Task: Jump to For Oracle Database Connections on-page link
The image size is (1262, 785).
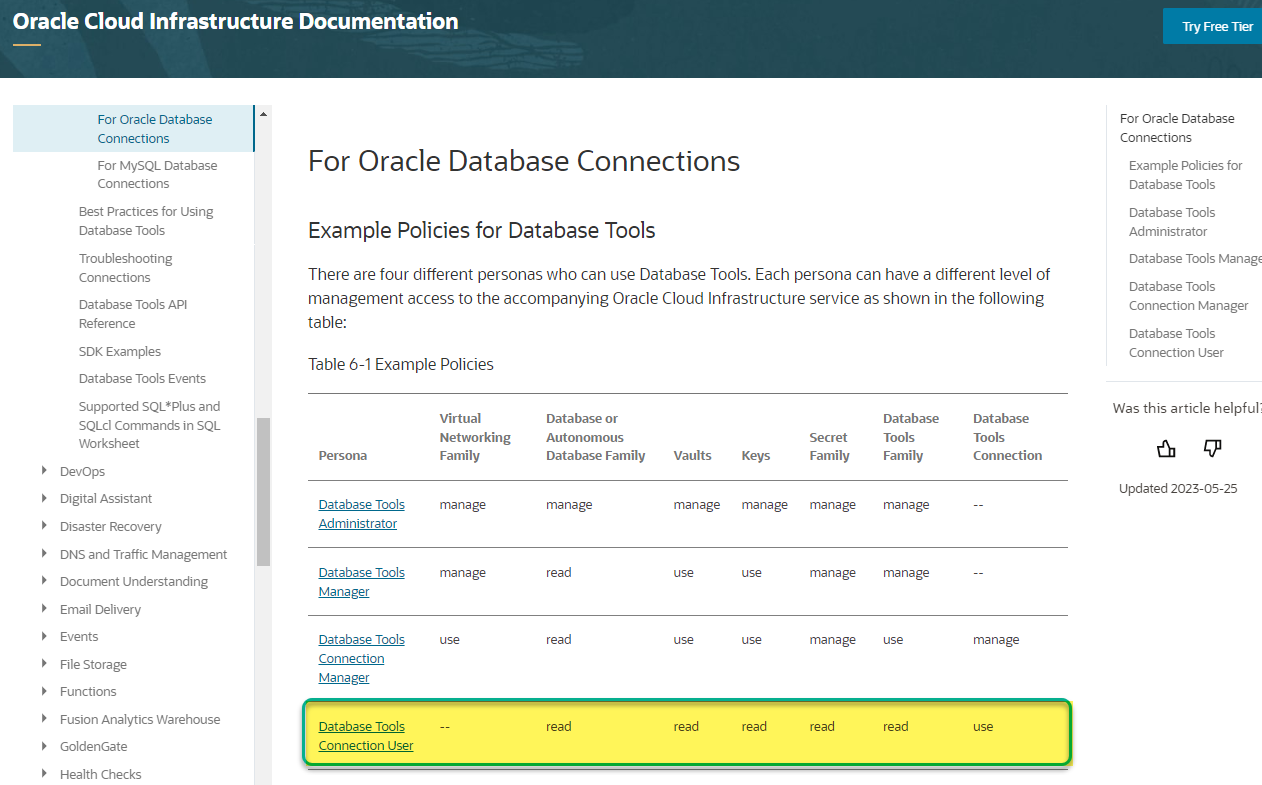Action: (1177, 128)
